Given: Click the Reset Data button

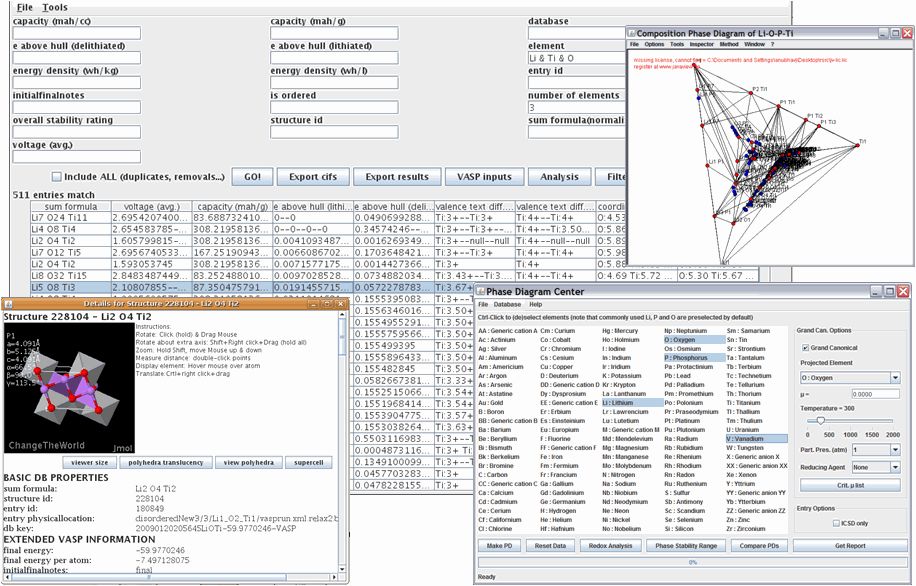Looking at the screenshot, I should coord(550,546).
